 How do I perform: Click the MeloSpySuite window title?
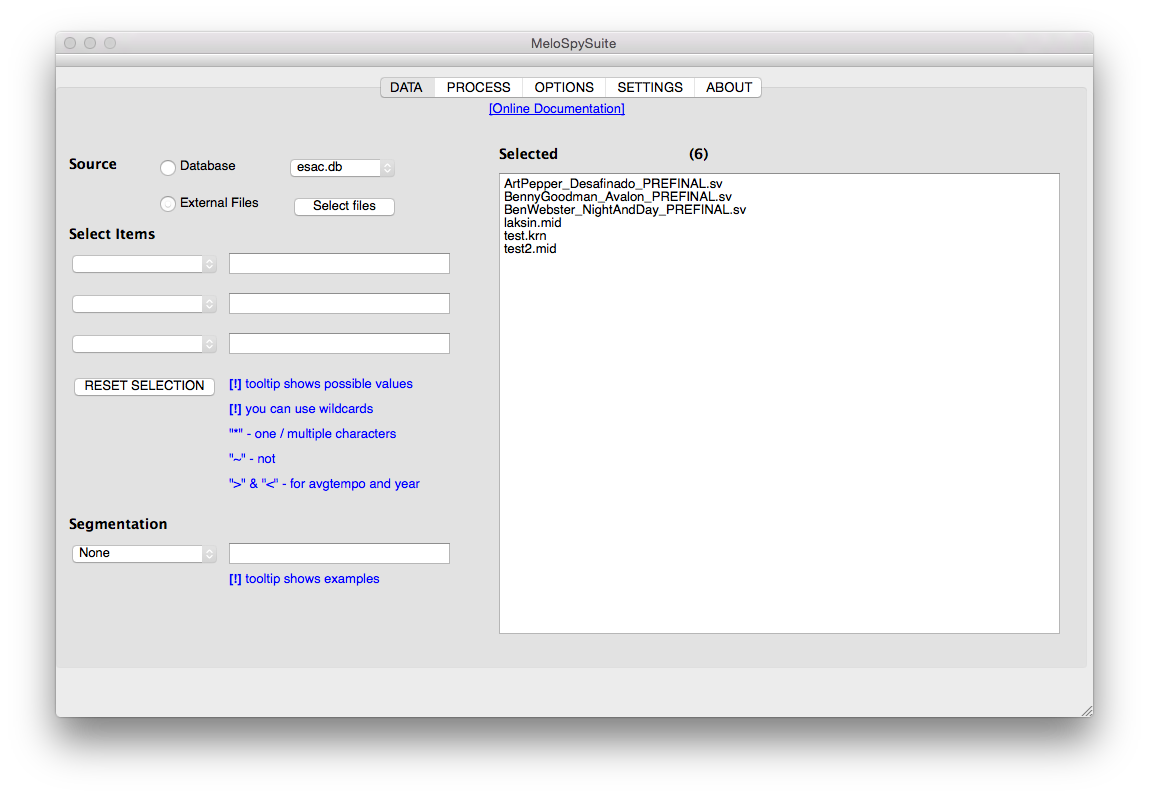(x=574, y=43)
